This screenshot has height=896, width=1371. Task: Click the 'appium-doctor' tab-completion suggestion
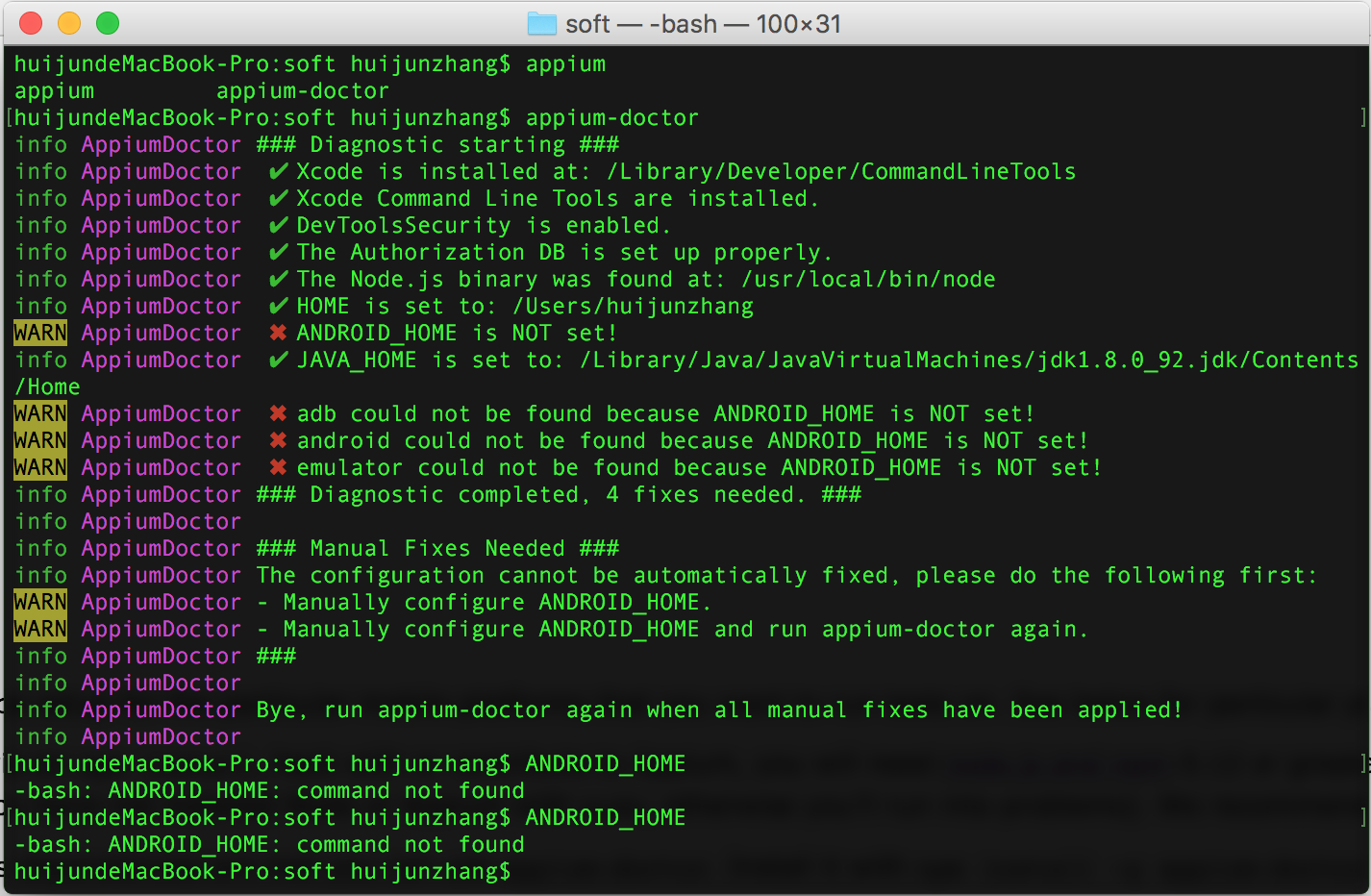point(303,90)
